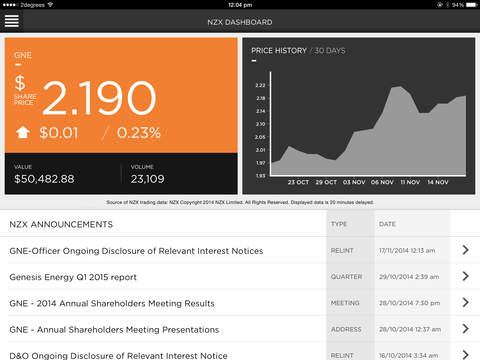480x360 pixels.
Task: Tap the 2.22 y-axis value
Action: pos(260,85)
